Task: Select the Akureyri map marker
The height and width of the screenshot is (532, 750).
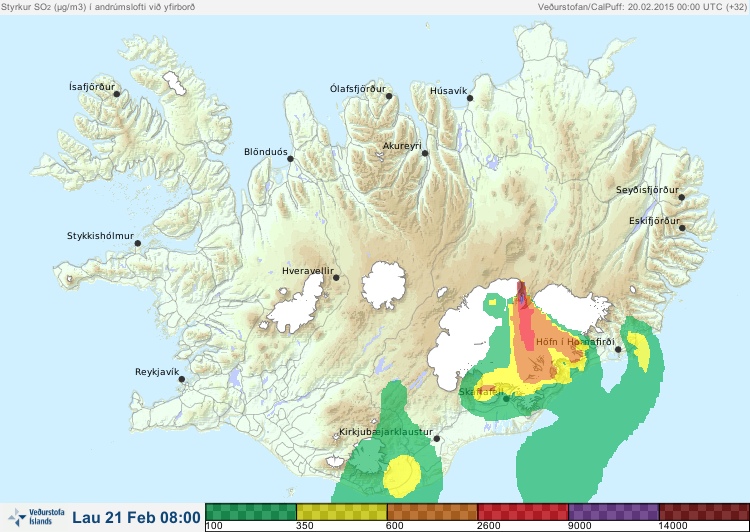Action: tap(425, 153)
